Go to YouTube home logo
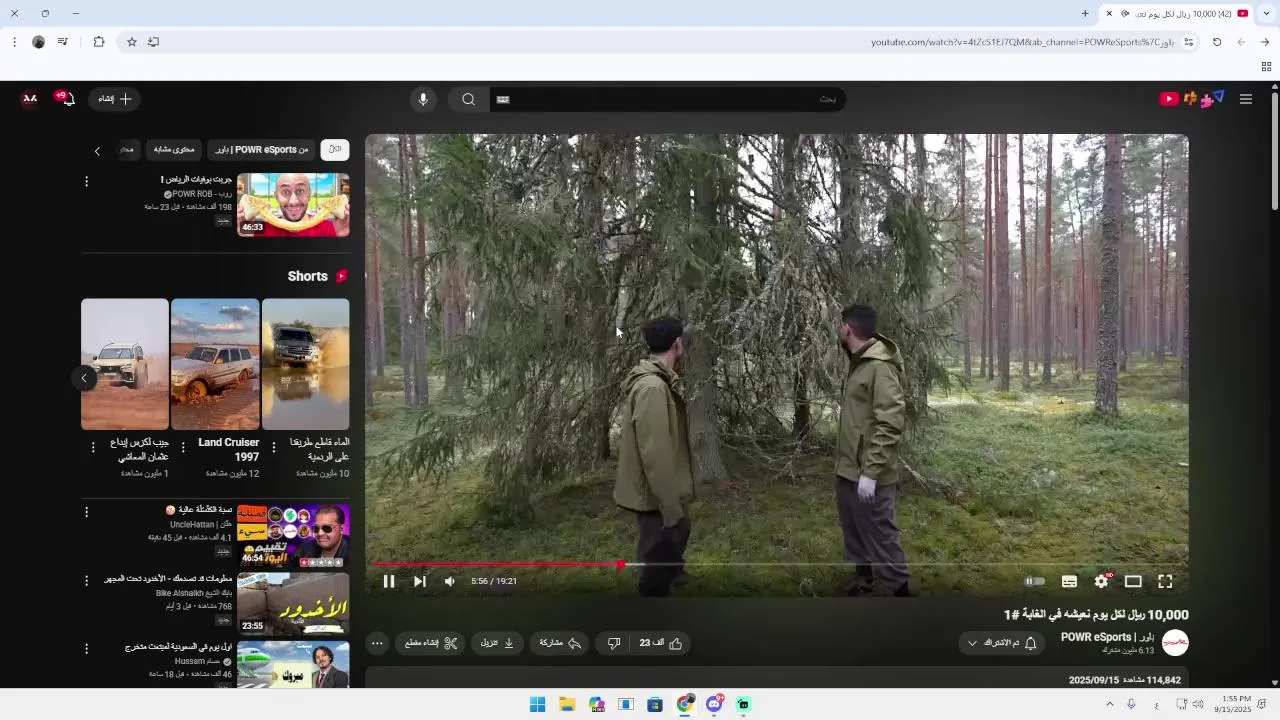Viewport: 1280px width, 720px height. 1192,99
